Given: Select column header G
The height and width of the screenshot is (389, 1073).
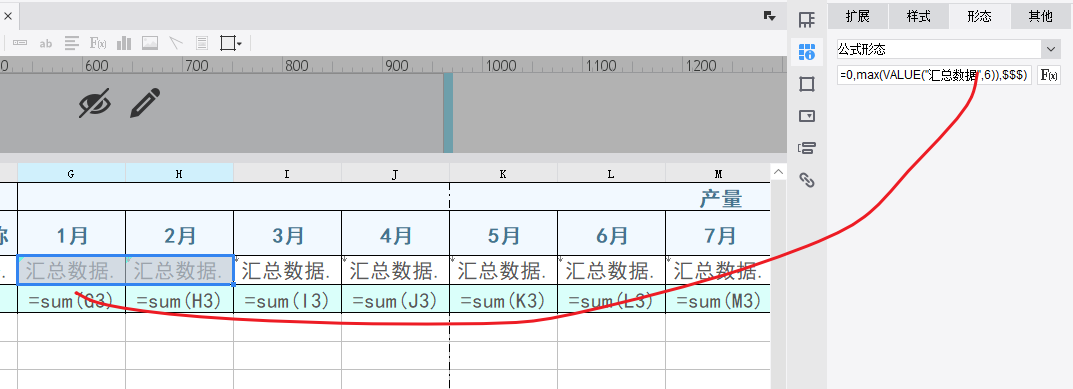Looking at the screenshot, I should tap(71, 174).
